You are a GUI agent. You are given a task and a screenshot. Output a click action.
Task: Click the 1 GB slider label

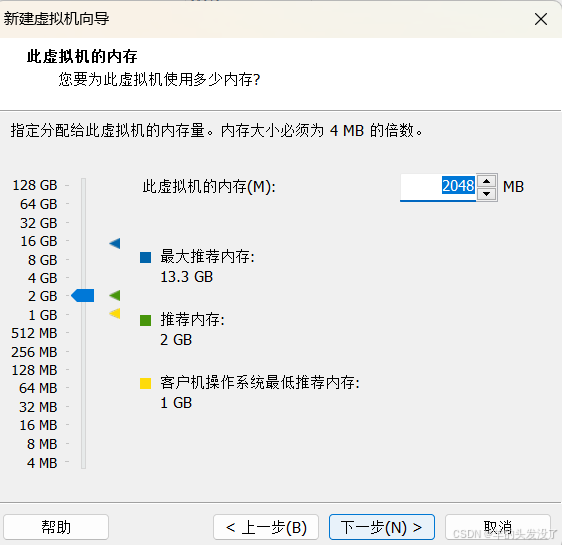43,315
